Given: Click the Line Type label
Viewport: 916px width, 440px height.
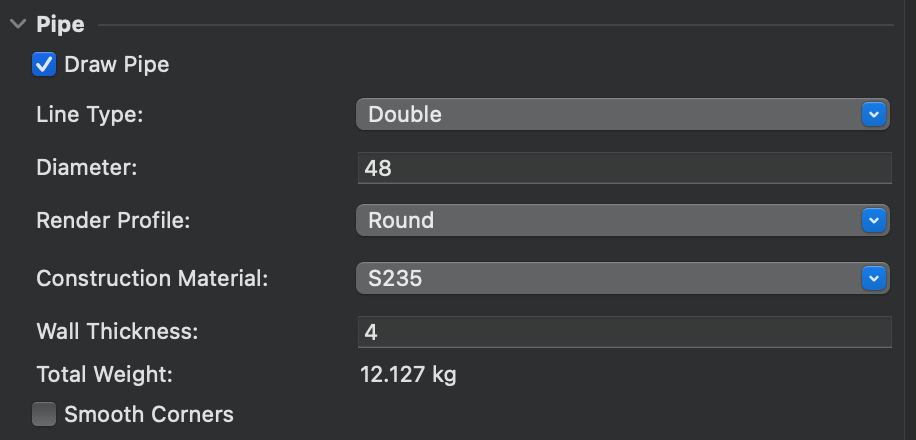Looking at the screenshot, I should tap(90, 115).
